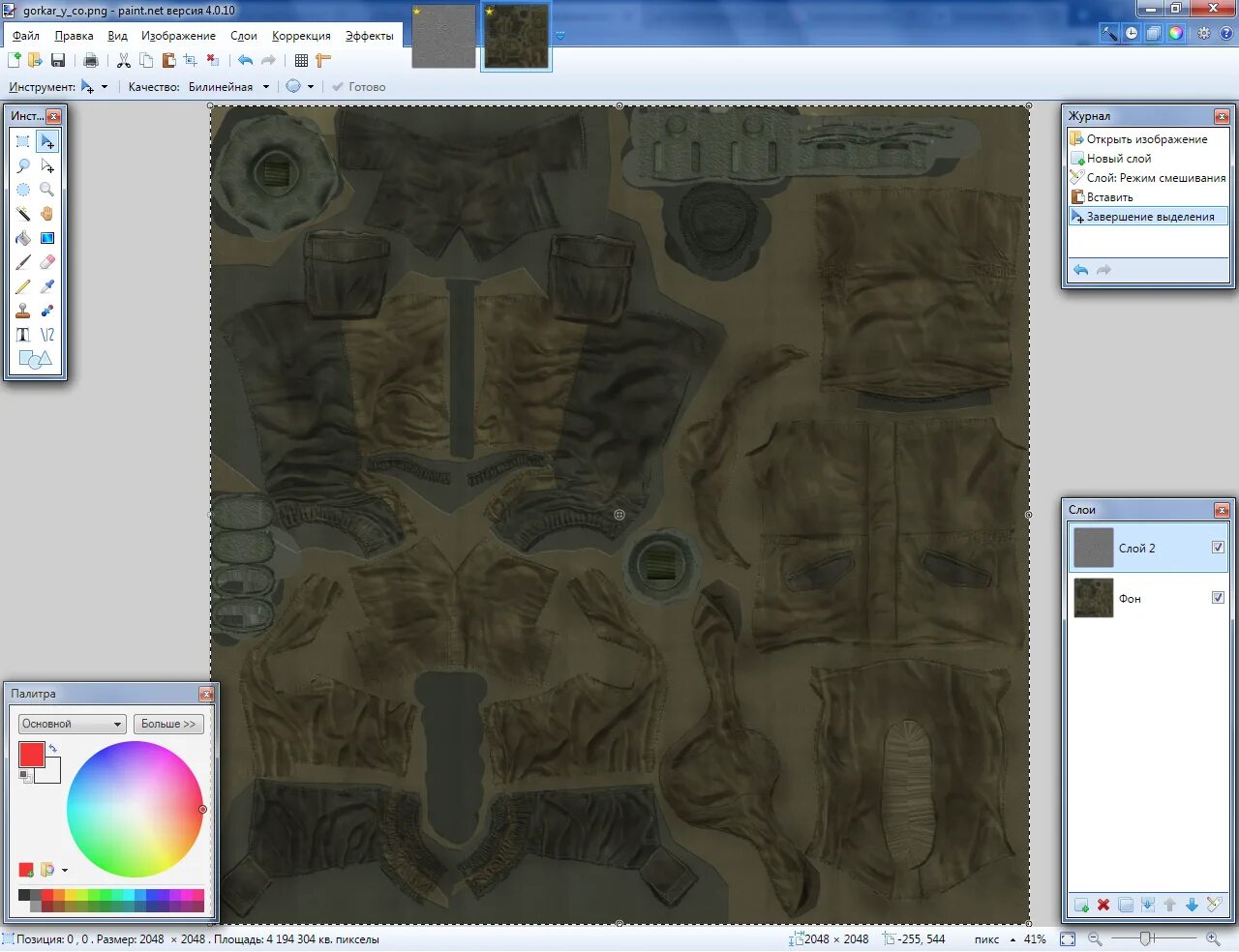
Task: Click the undo arrow in Журнал panel
Action: click(x=1081, y=270)
